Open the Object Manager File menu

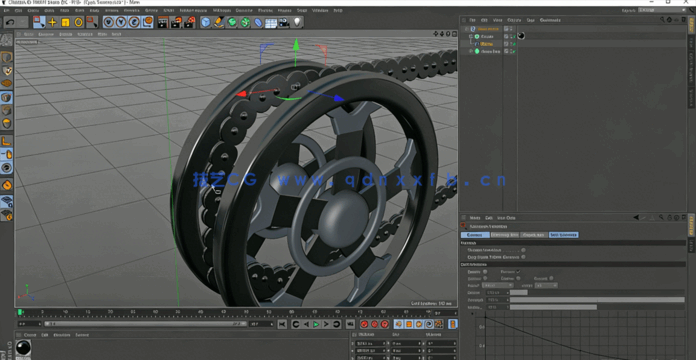click(x=473, y=20)
